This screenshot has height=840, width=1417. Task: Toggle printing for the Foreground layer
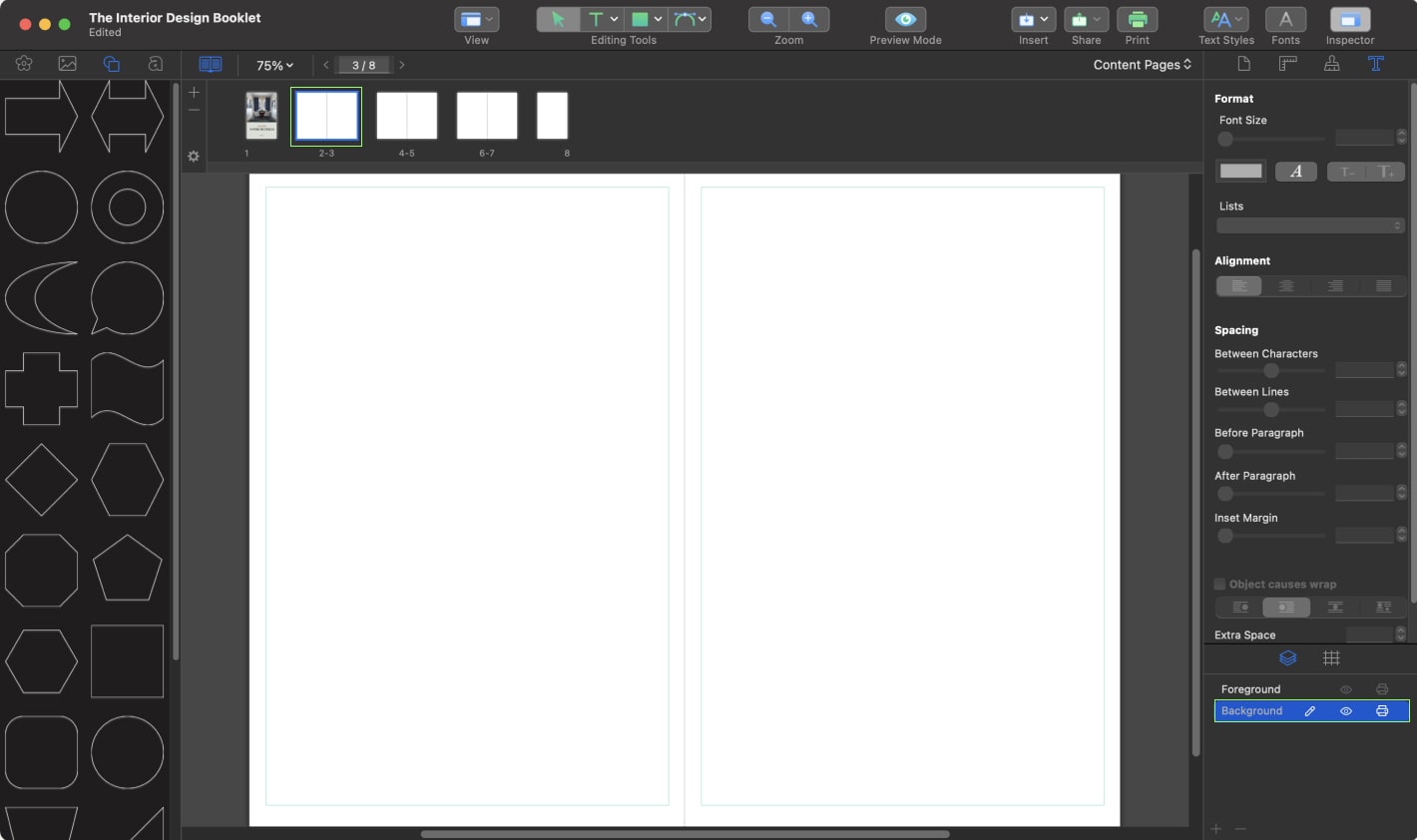(1381, 688)
